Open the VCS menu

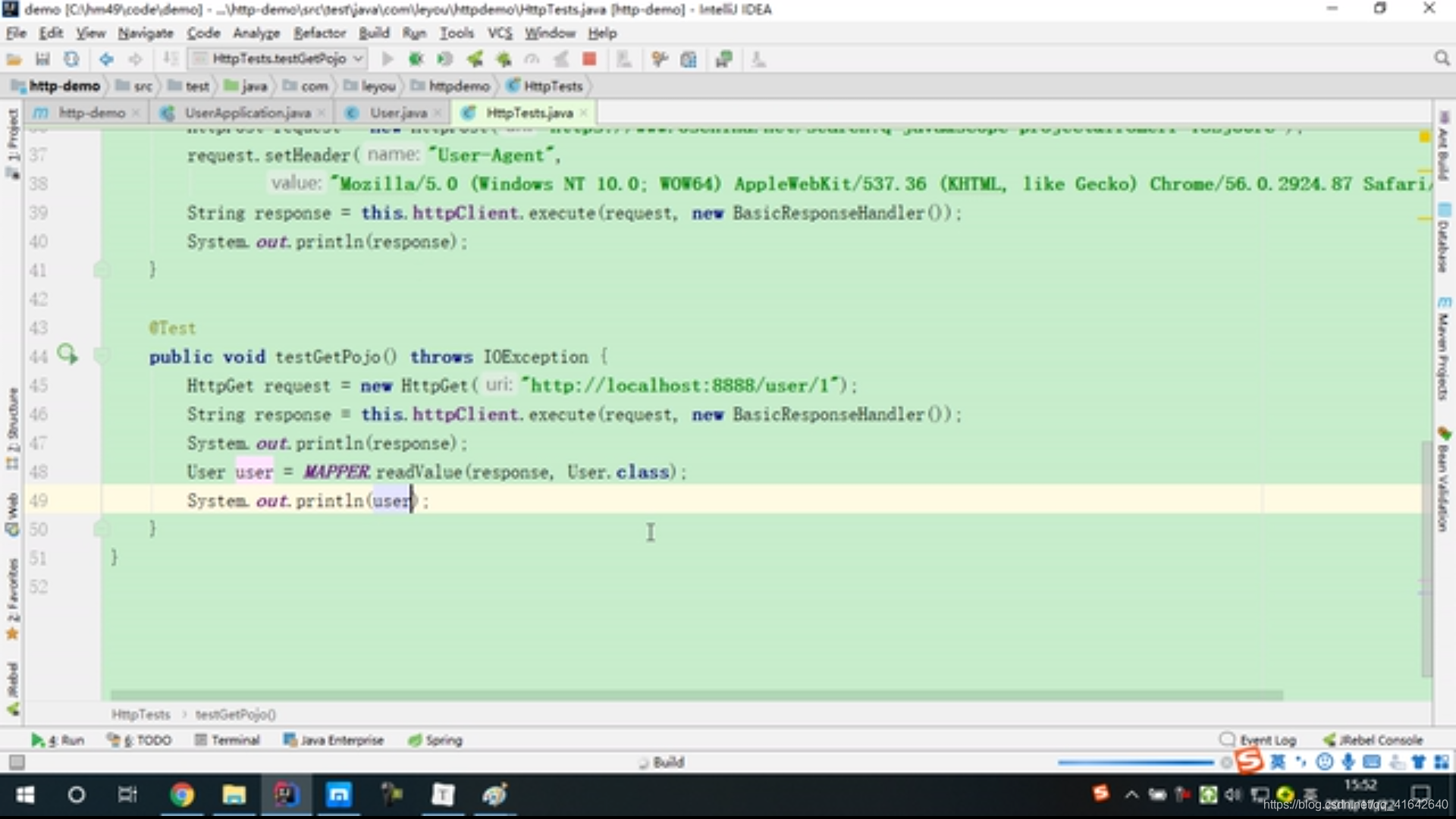click(500, 33)
